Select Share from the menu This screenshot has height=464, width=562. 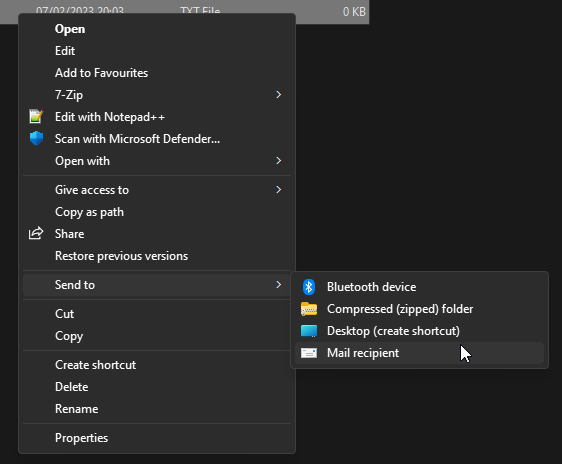pyautogui.click(x=157, y=234)
